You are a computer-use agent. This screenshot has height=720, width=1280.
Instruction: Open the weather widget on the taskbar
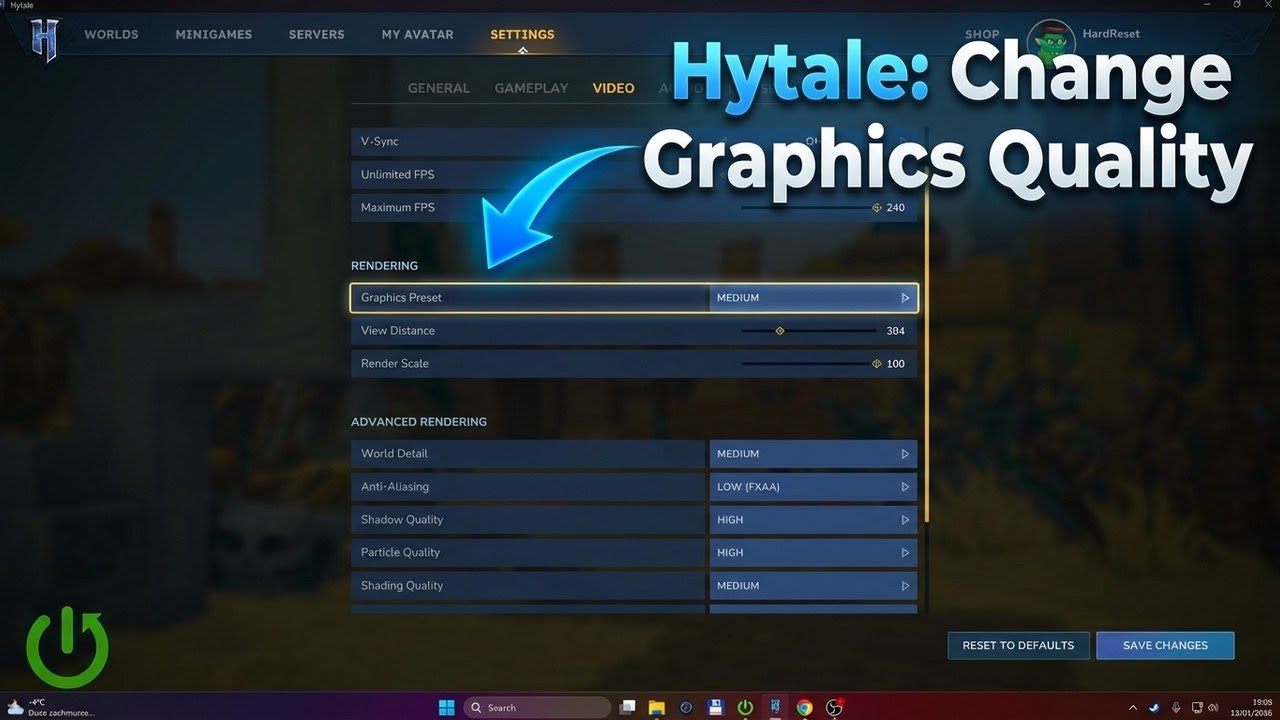coord(48,707)
